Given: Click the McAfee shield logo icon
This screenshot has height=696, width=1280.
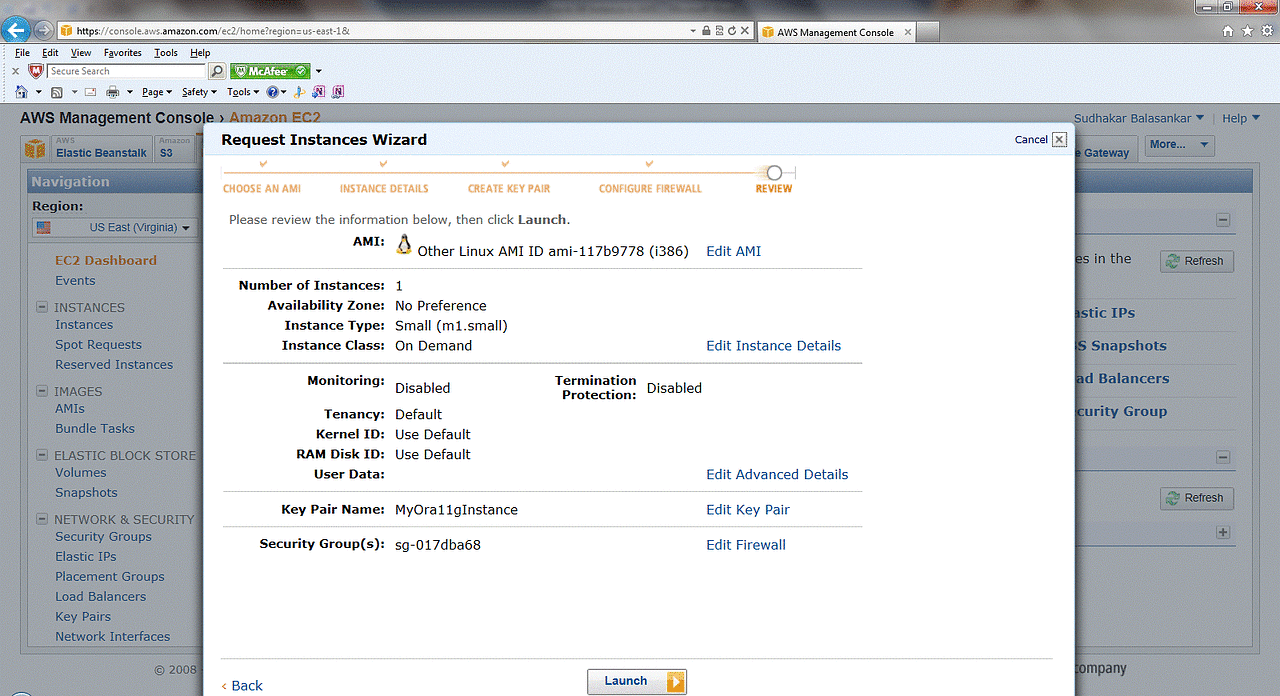Looking at the screenshot, I should (36, 71).
